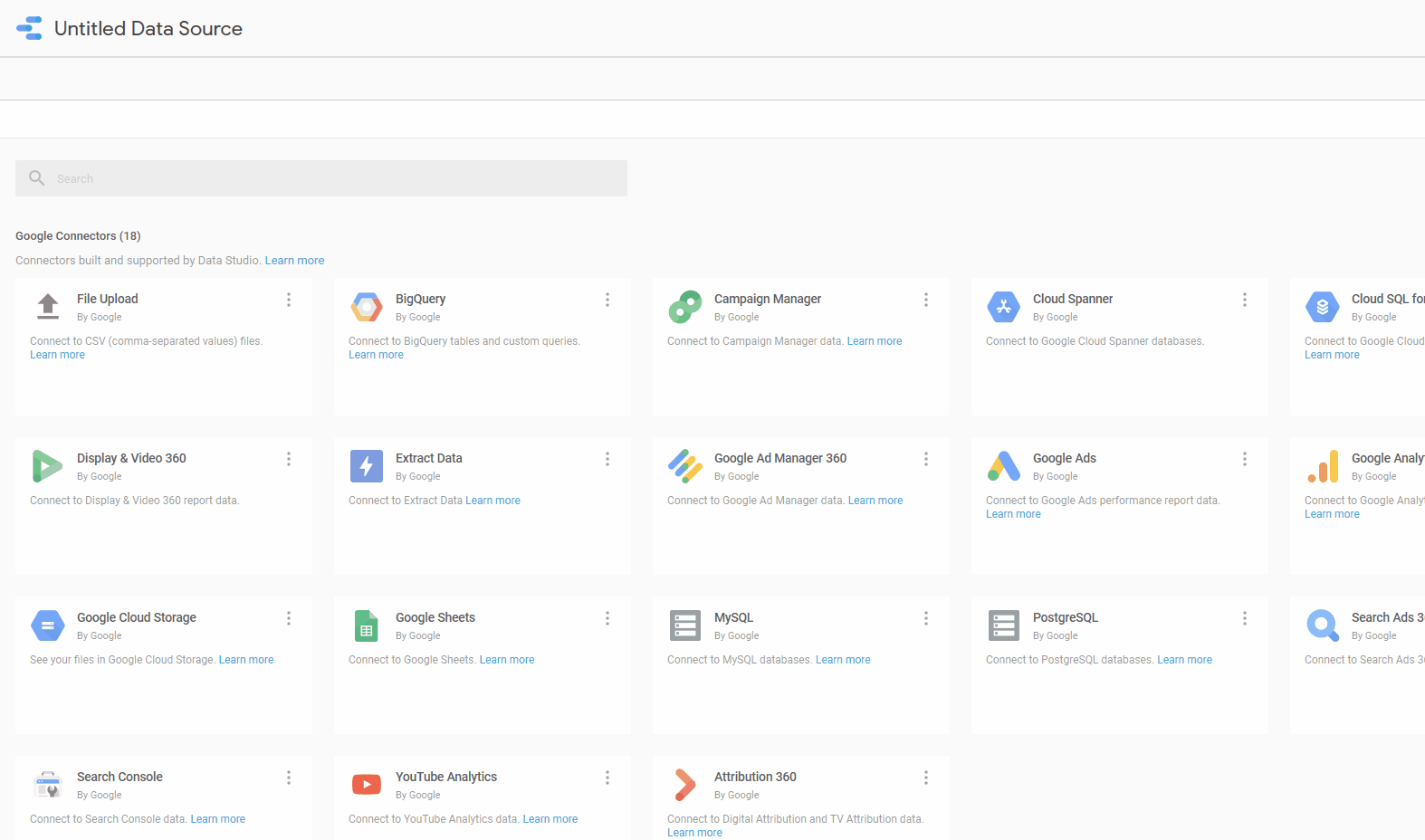The width and height of the screenshot is (1425, 840).
Task: Click the magnifying glass in search bar
Action: 37,178
